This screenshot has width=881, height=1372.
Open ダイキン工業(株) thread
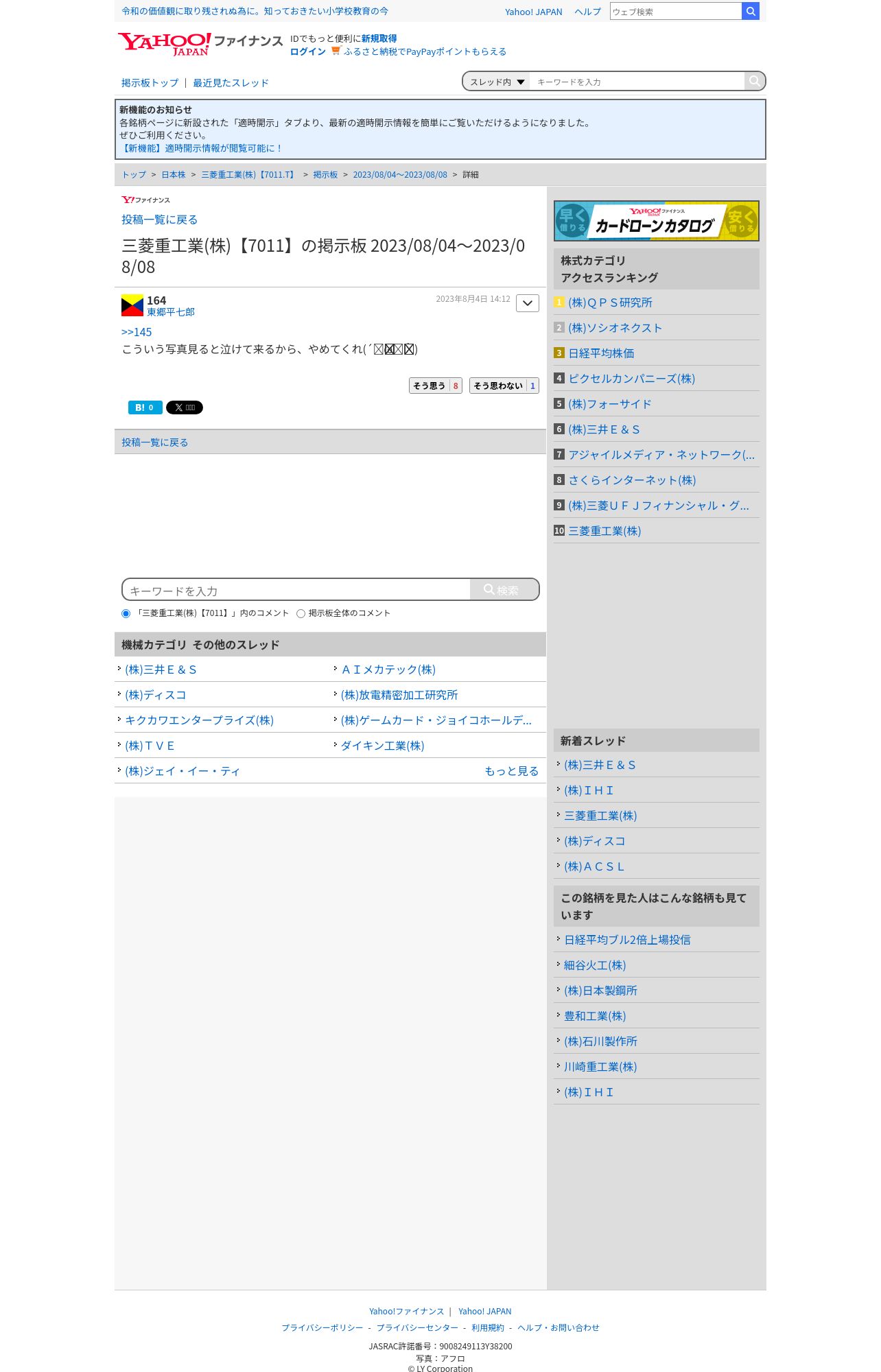pyautogui.click(x=382, y=746)
